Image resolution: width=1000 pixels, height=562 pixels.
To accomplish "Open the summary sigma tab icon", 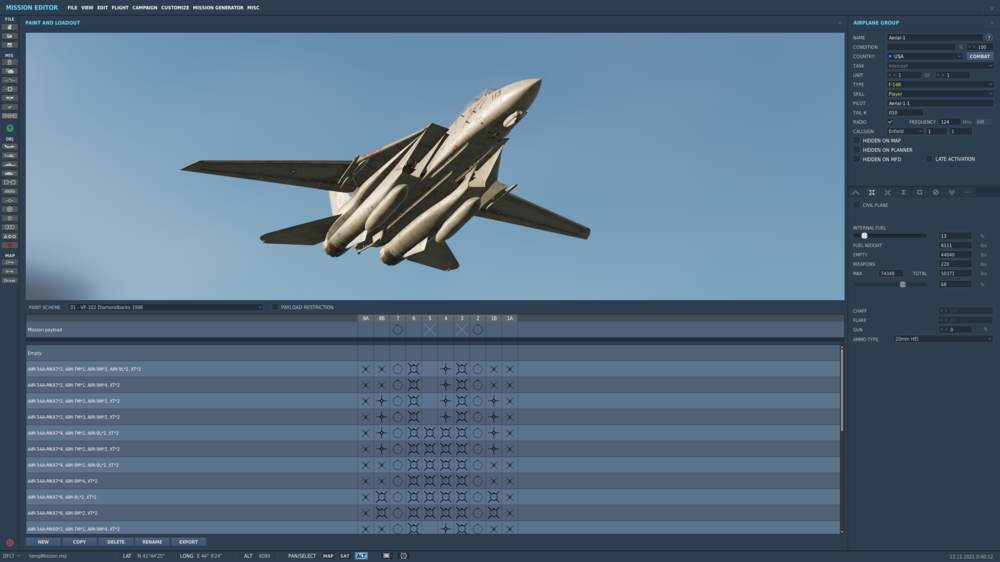I will [x=904, y=193].
